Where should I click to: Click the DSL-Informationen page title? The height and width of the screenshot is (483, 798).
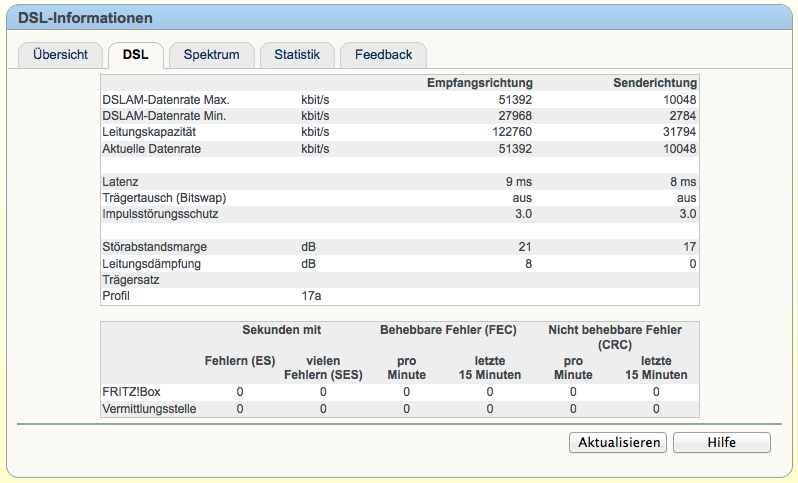pos(86,18)
